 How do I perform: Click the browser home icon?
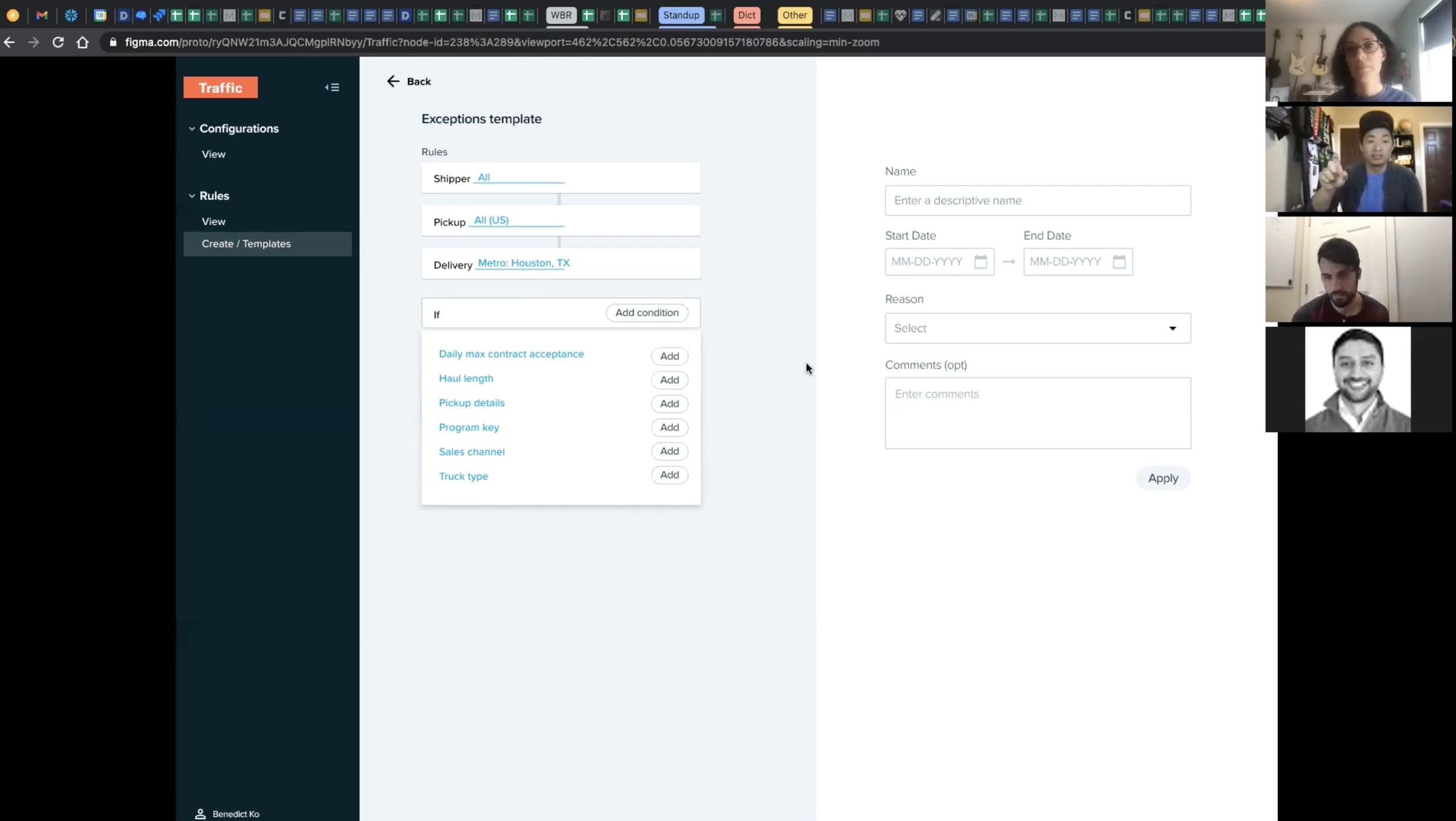pyautogui.click(x=83, y=42)
